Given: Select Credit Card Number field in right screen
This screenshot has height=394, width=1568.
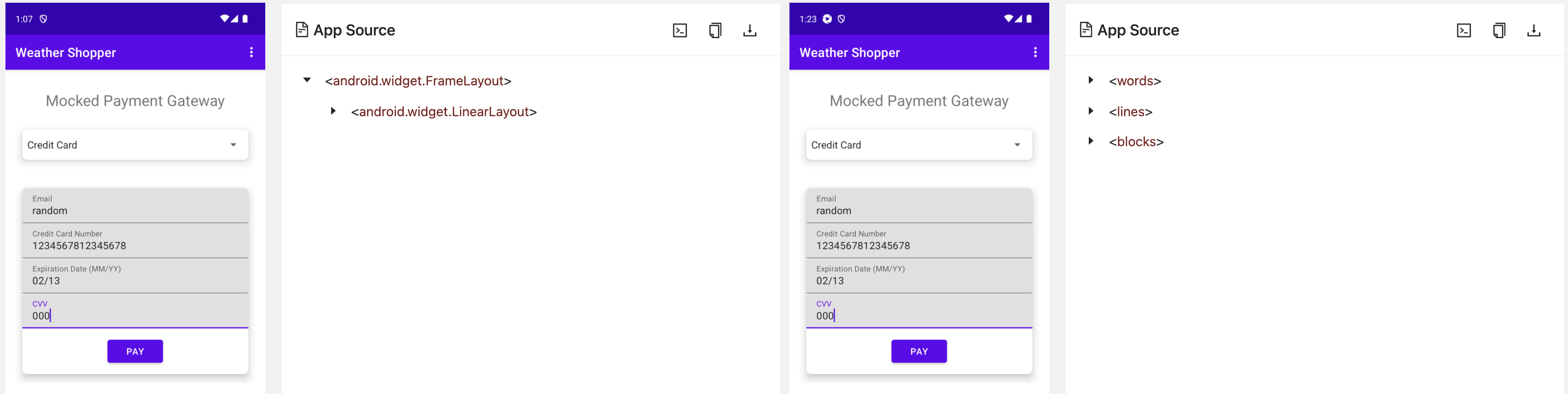Looking at the screenshot, I should point(919,241).
